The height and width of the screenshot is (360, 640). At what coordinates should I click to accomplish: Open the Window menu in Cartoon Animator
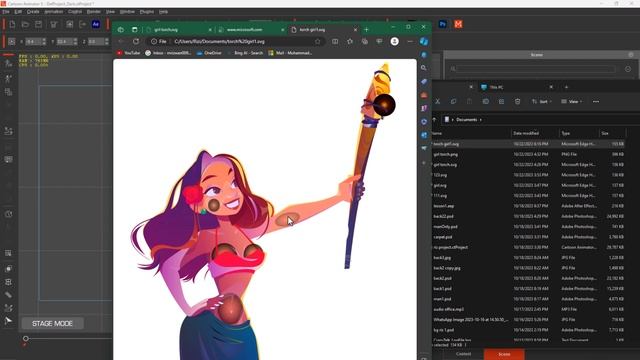click(127, 12)
